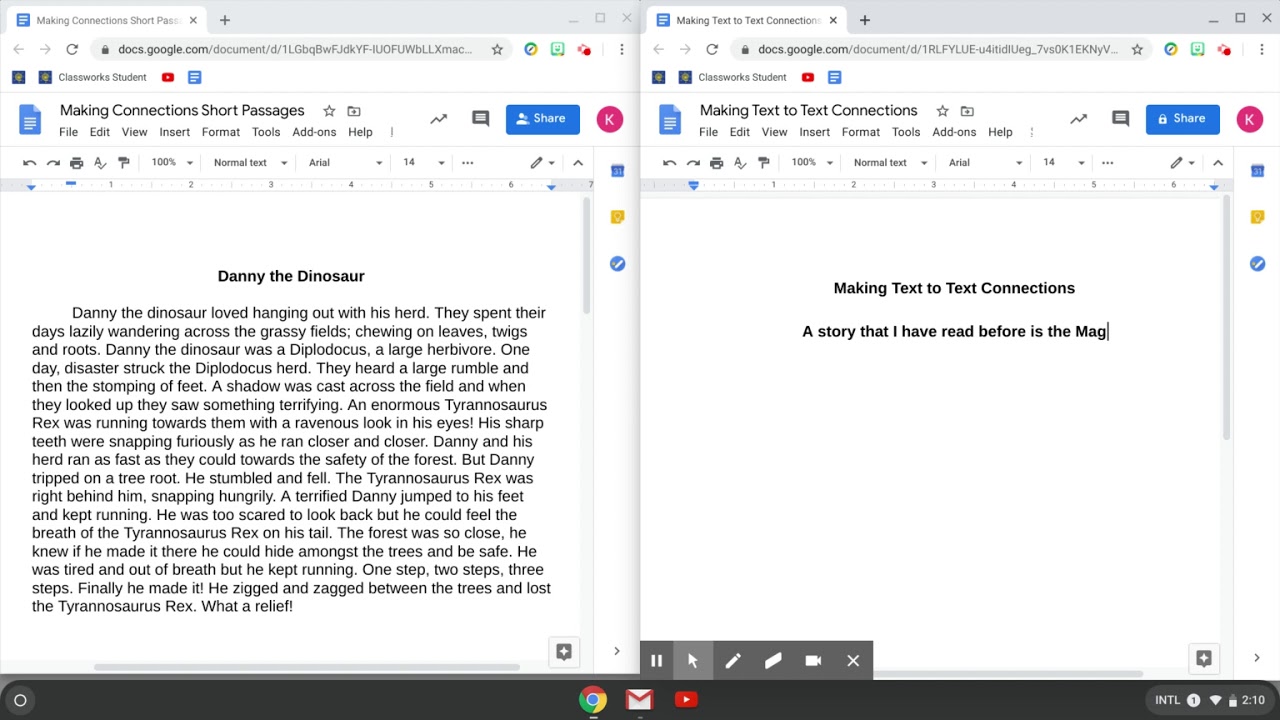The image size is (1280, 720).
Task: Open Chrome from the shelf
Action: pyautogui.click(x=593, y=700)
